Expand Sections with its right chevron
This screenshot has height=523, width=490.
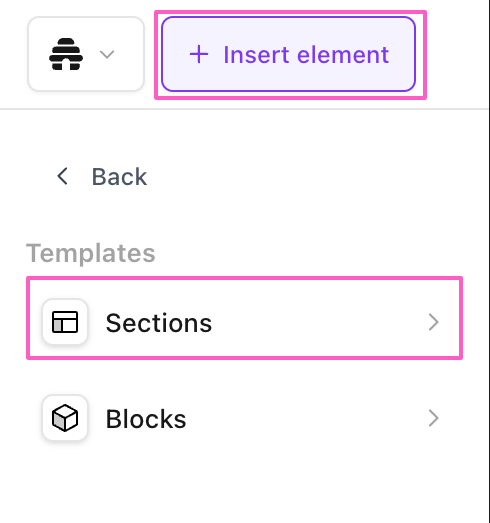[x=433, y=322]
